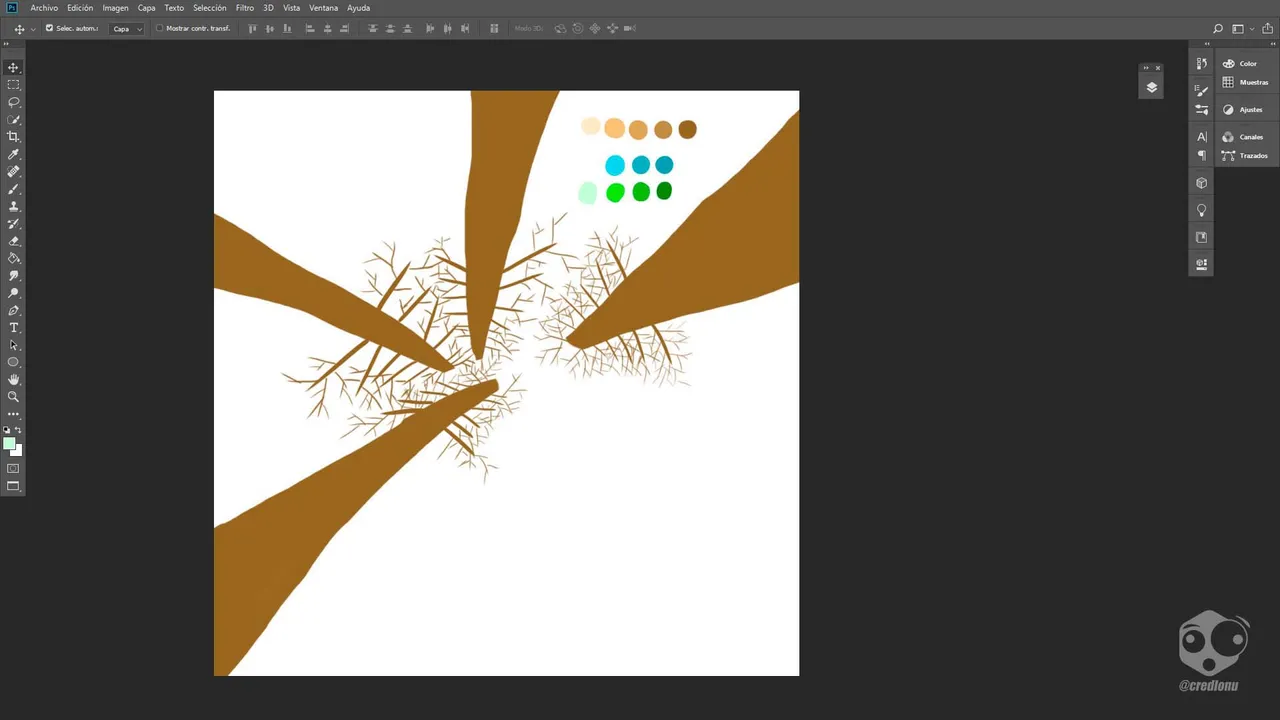The width and height of the screenshot is (1280, 720).
Task: Select the Ellipse shape tool
Action: coord(13,362)
